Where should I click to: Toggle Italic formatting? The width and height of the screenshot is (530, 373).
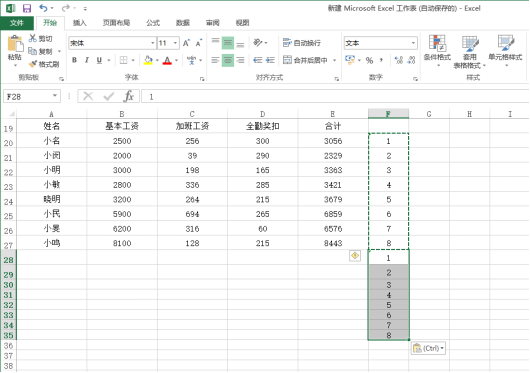pyautogui.click(x=87, y=60)
